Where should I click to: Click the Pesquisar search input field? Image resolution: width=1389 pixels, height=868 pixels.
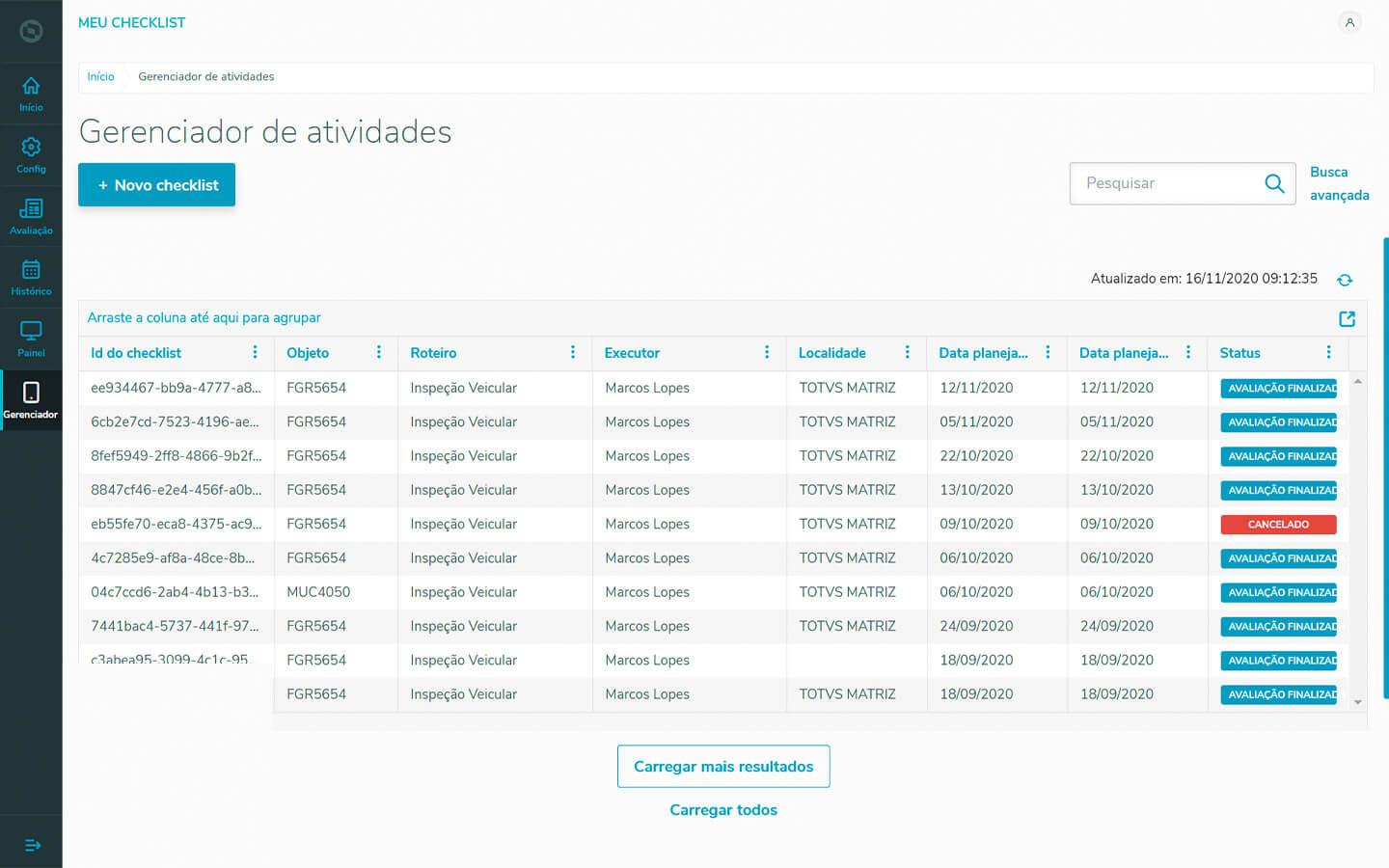point(1167,183)
